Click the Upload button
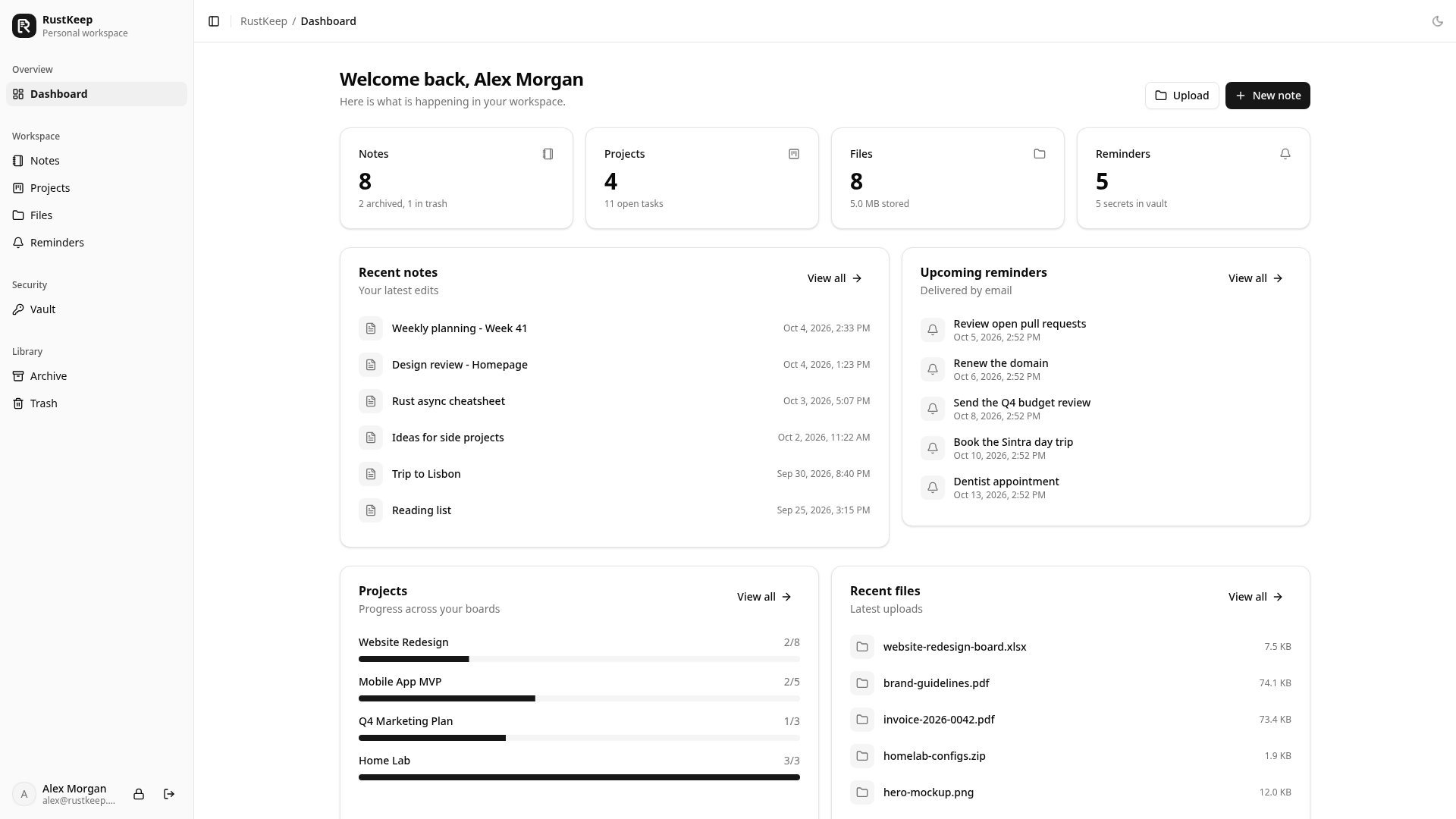The image size is (1456, 819). point(1181,96)
